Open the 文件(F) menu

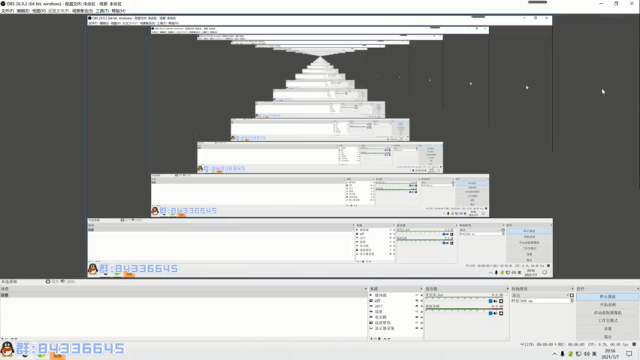tap(7, 11)
